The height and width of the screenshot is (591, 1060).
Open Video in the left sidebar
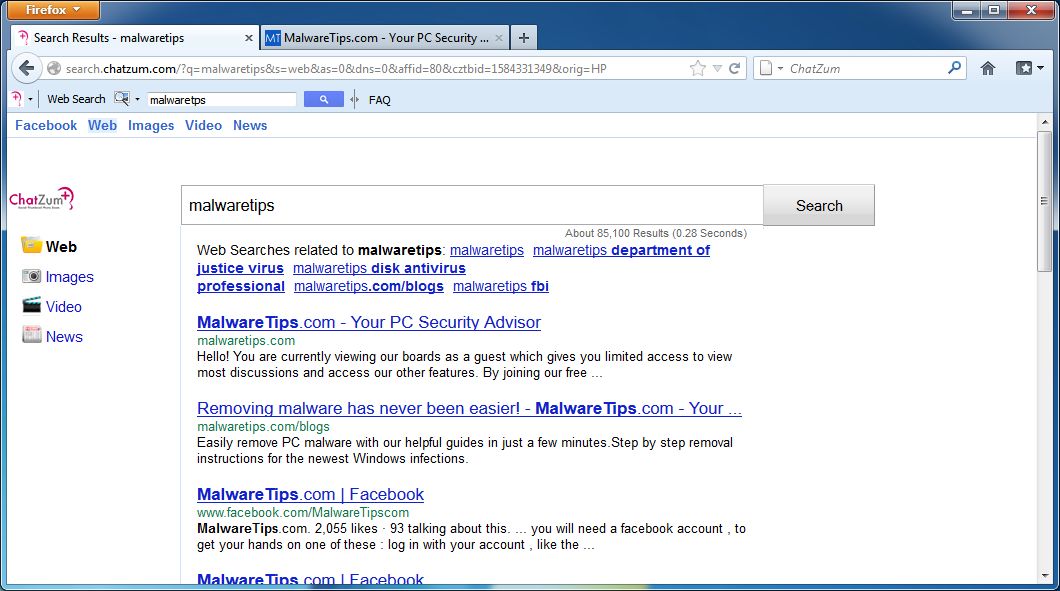point(64,306)
